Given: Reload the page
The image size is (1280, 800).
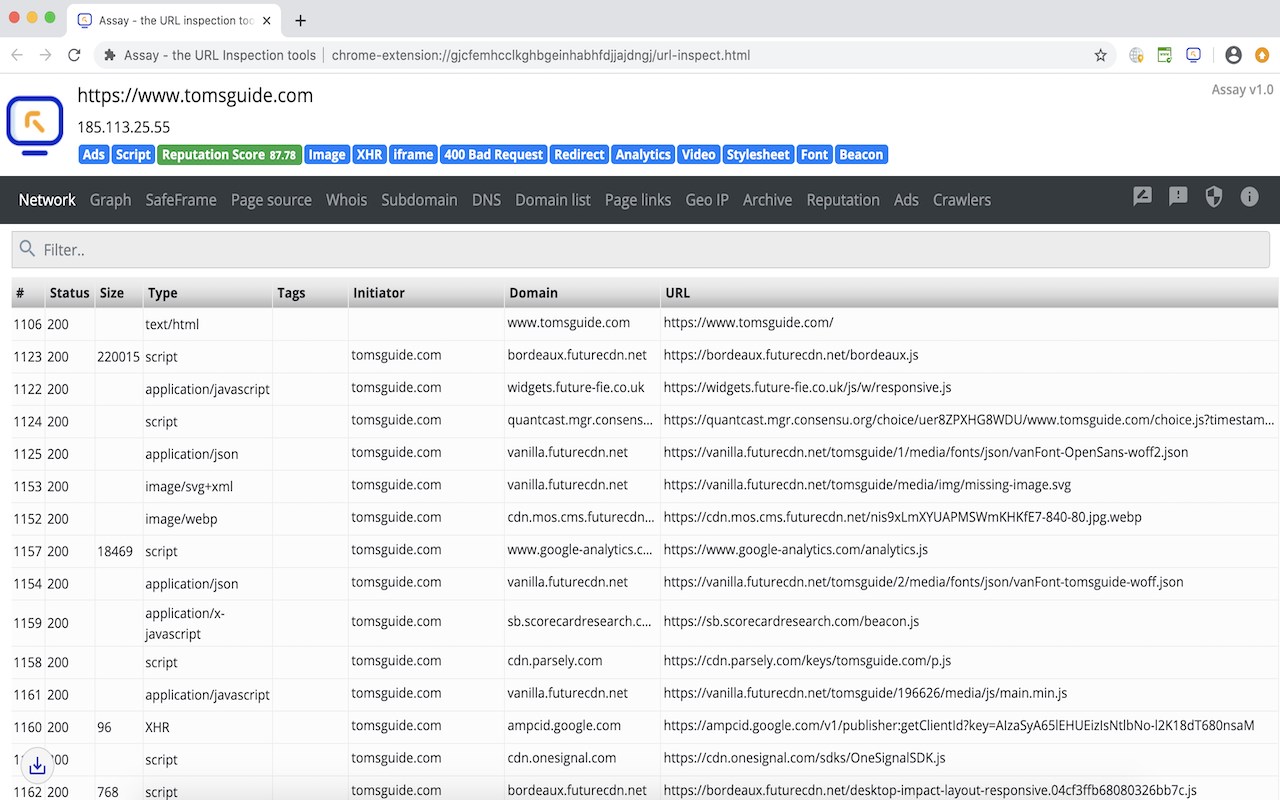Looking at the screenshot, I should click(74, 55).
